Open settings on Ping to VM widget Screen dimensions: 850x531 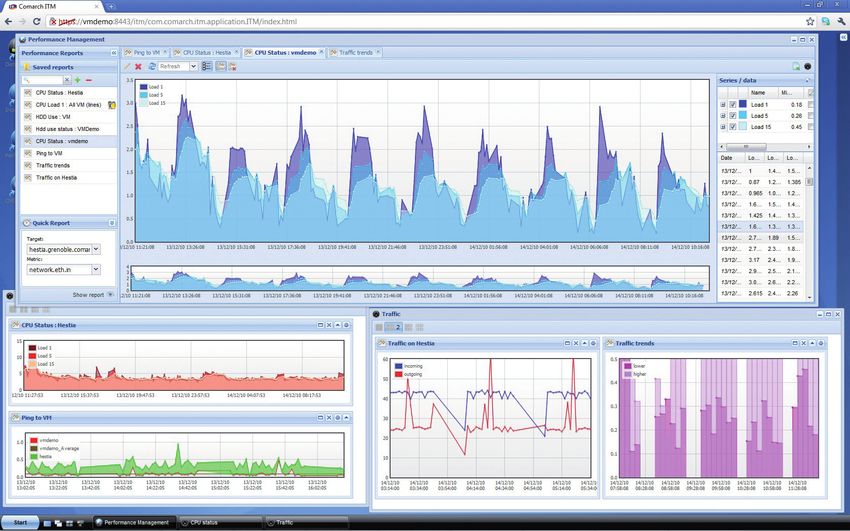(337, 418)
